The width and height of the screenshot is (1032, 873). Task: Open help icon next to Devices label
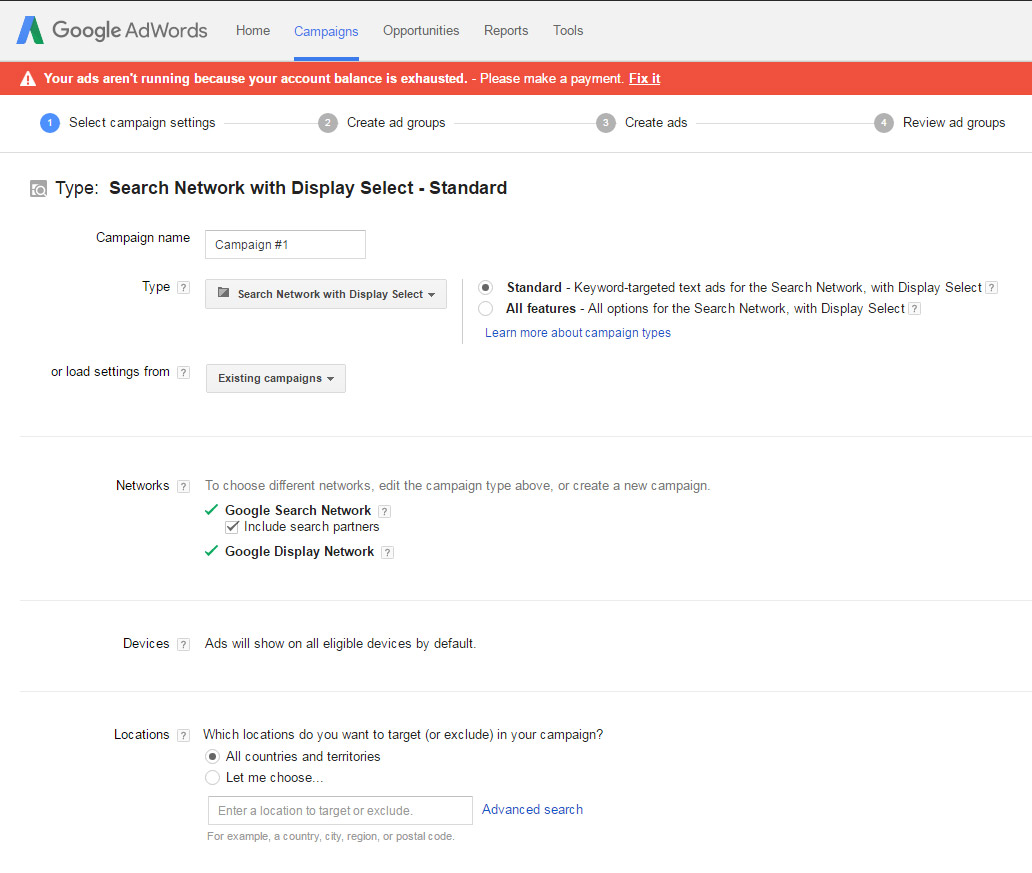(x=184, y=645)
